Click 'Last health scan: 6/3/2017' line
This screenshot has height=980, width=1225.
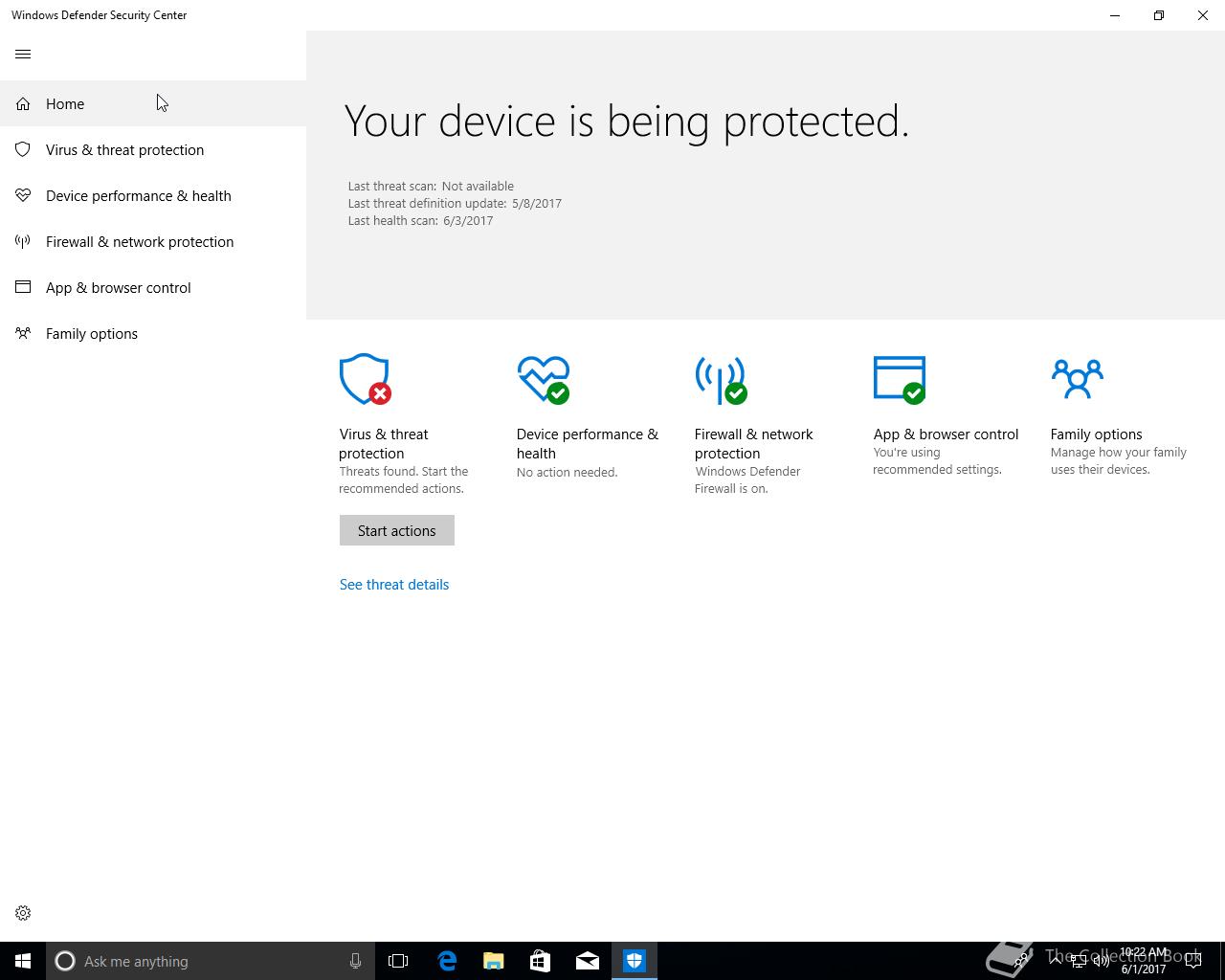coord(420,221)
